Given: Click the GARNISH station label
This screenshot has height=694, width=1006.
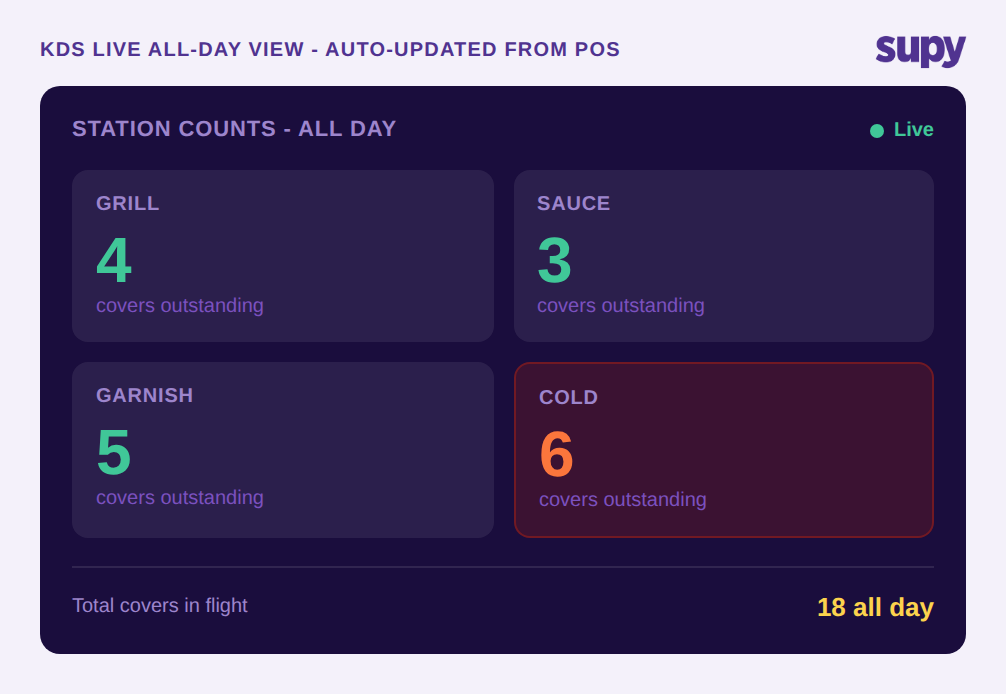Looking at the screenshot, I should (x=144, y=395).
